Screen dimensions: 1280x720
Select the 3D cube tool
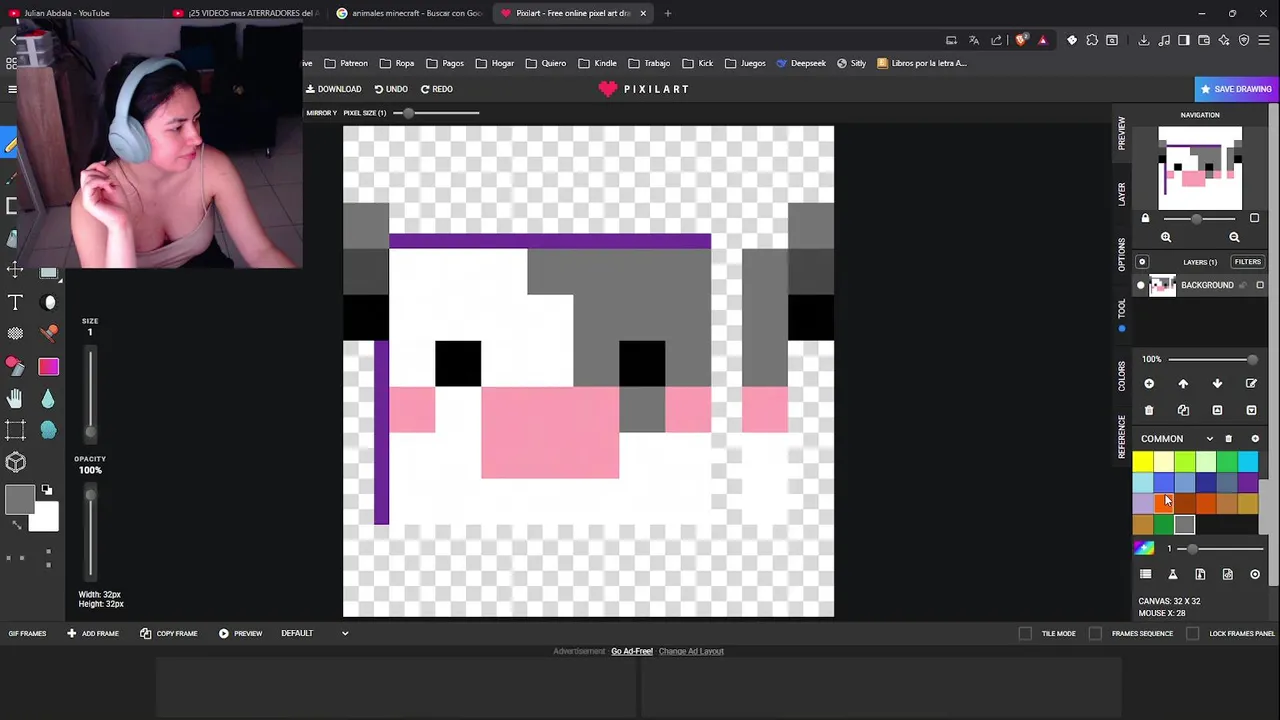point(15,462)
